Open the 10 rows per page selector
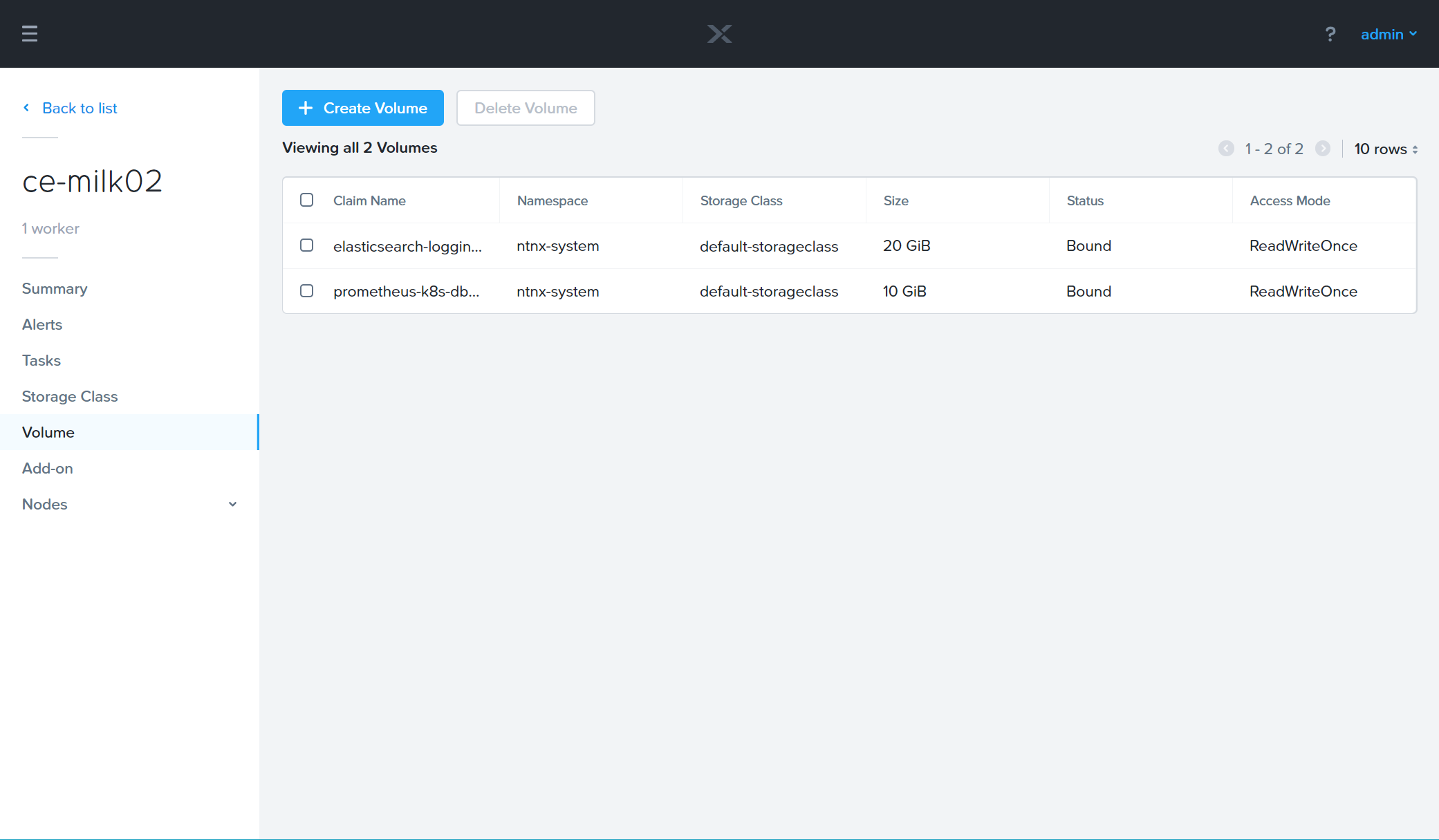Image resolution: width=1439 pixels, height=840 pixels. coord(1385,149)
